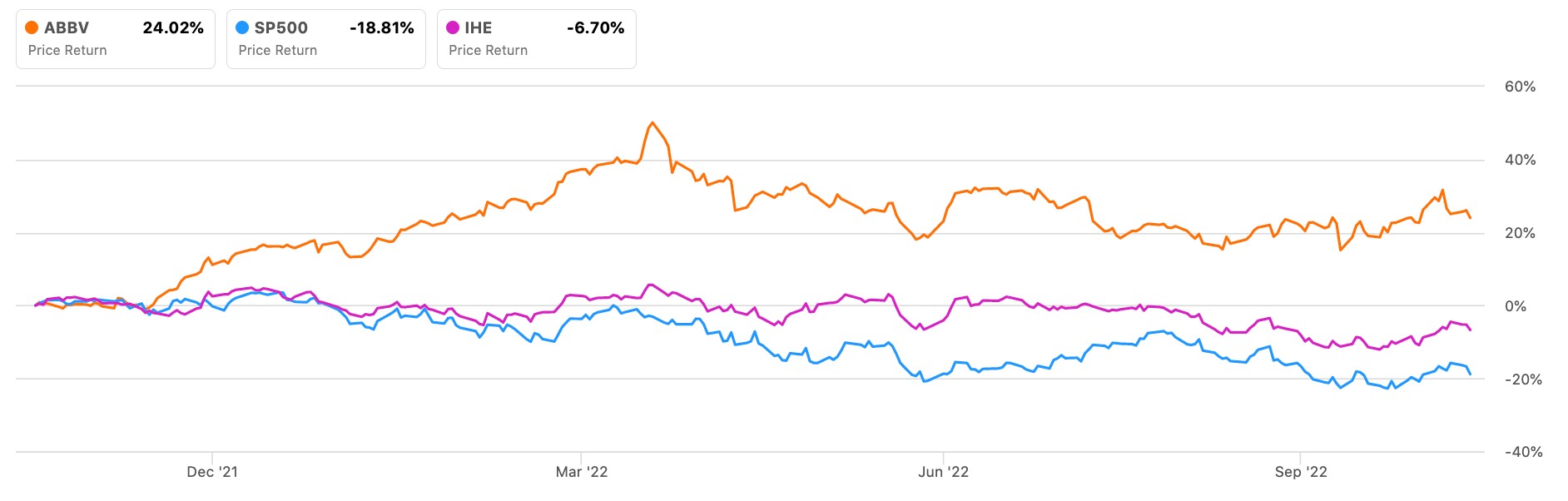
Task: Select the -18.81% SP500 return value
Action: point(382,27)
